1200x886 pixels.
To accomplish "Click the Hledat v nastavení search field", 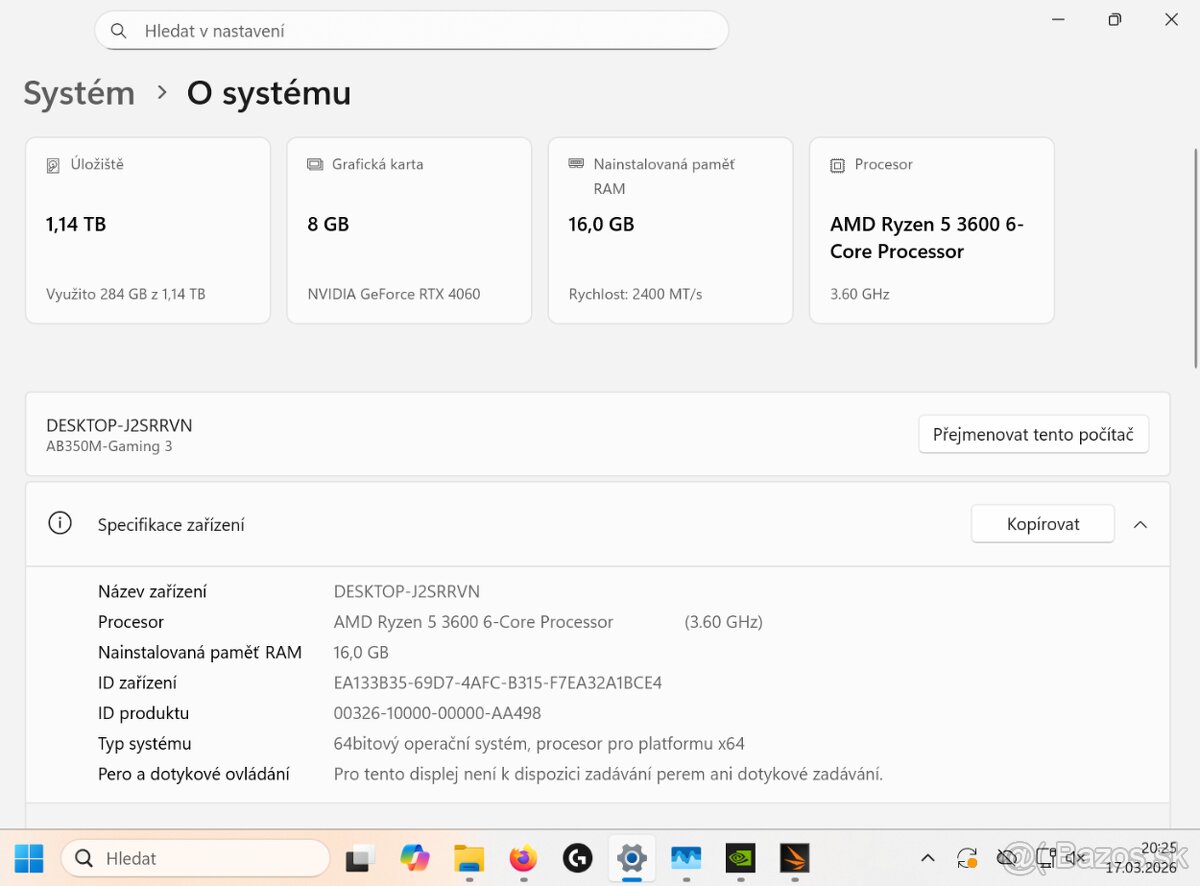I will (411, 30).
